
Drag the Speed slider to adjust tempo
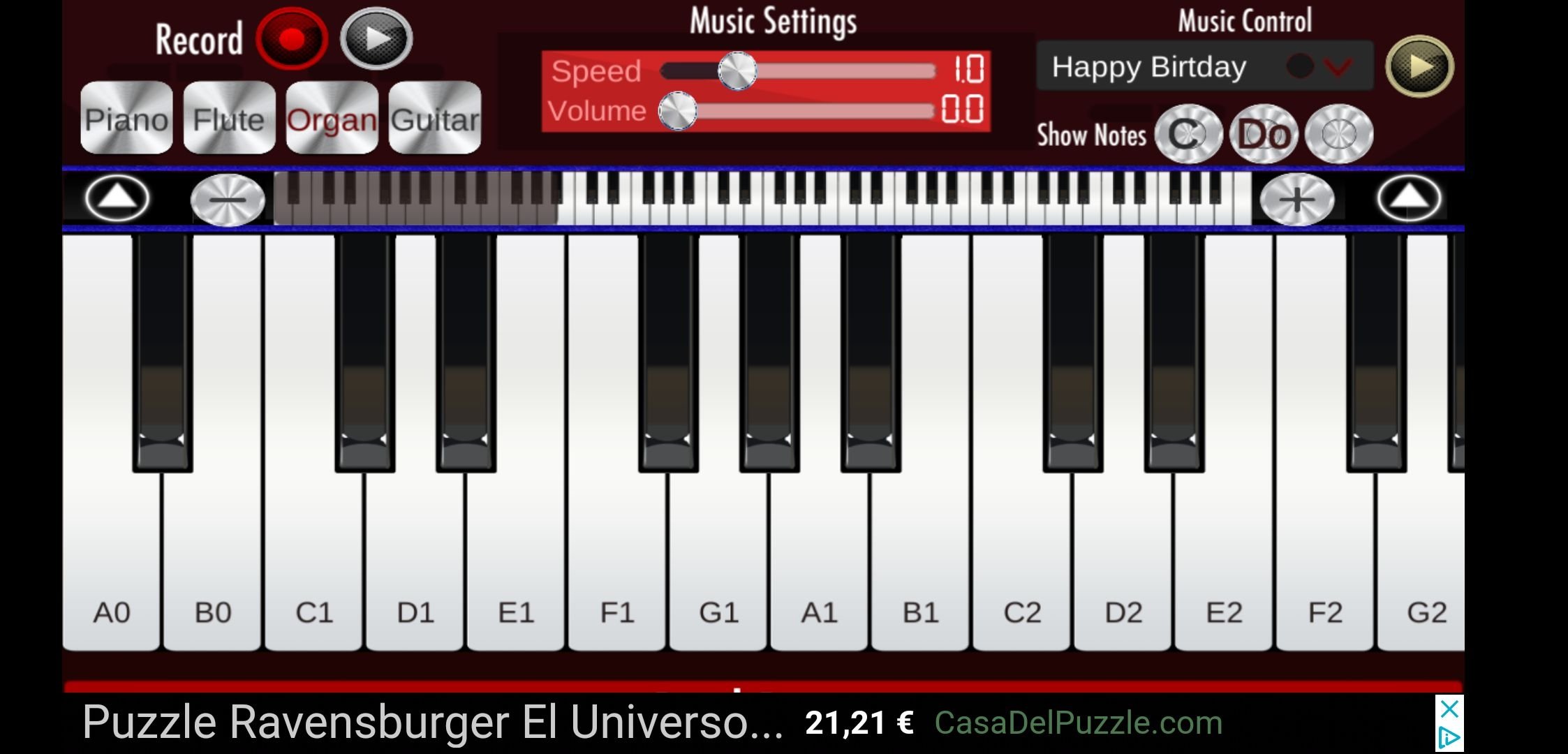click(x=736, y=69)
